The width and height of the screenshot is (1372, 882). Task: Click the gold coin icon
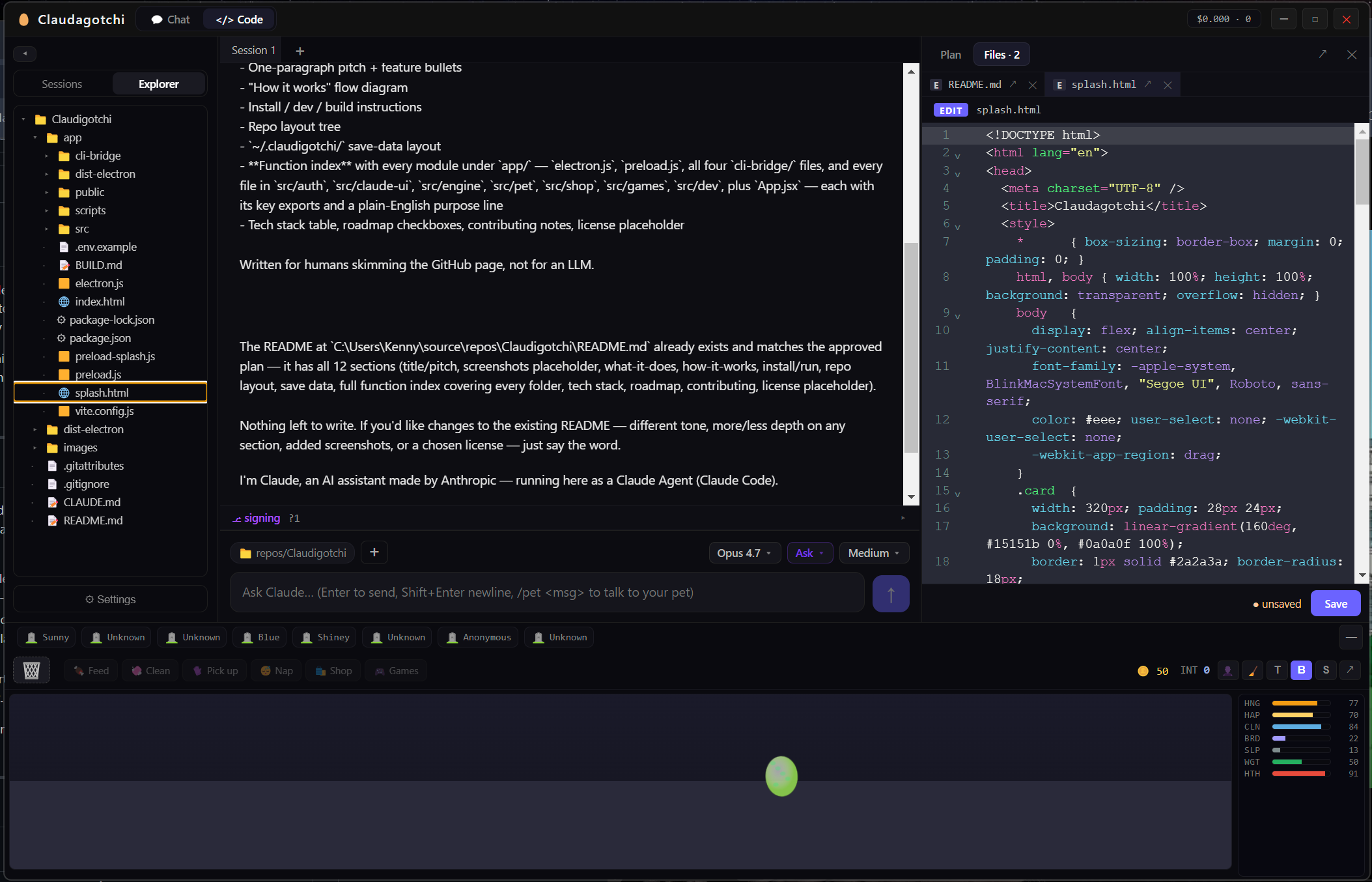[1143, 671]
